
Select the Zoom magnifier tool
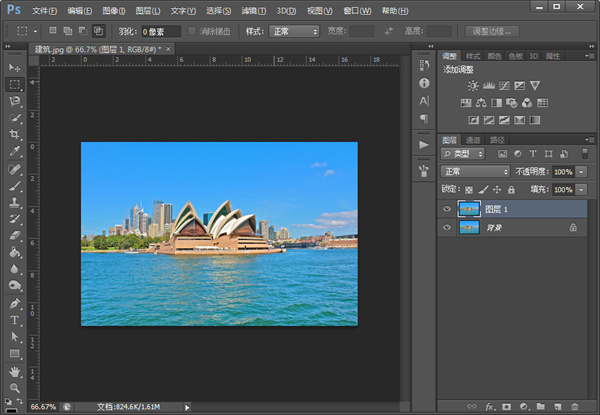pos(15,387)
